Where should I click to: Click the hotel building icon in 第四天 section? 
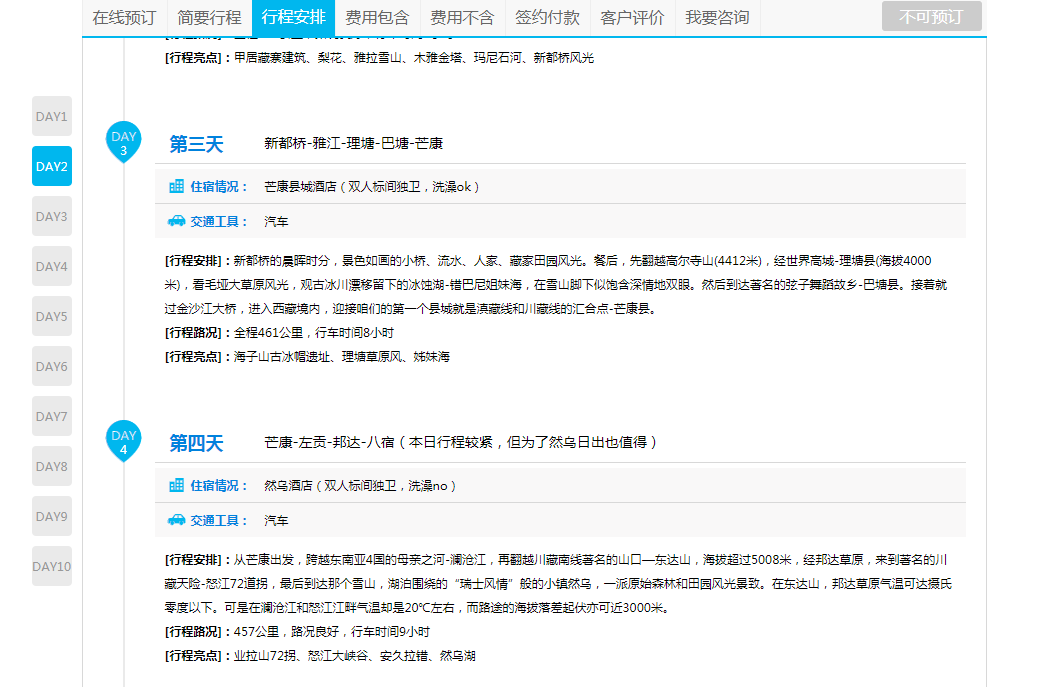coord(177,485)
